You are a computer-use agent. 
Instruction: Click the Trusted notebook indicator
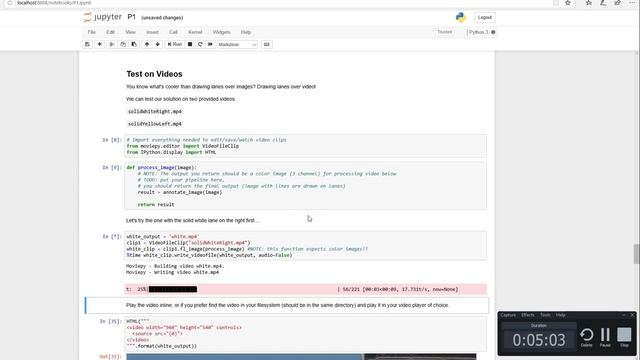(x=444, y=32)
